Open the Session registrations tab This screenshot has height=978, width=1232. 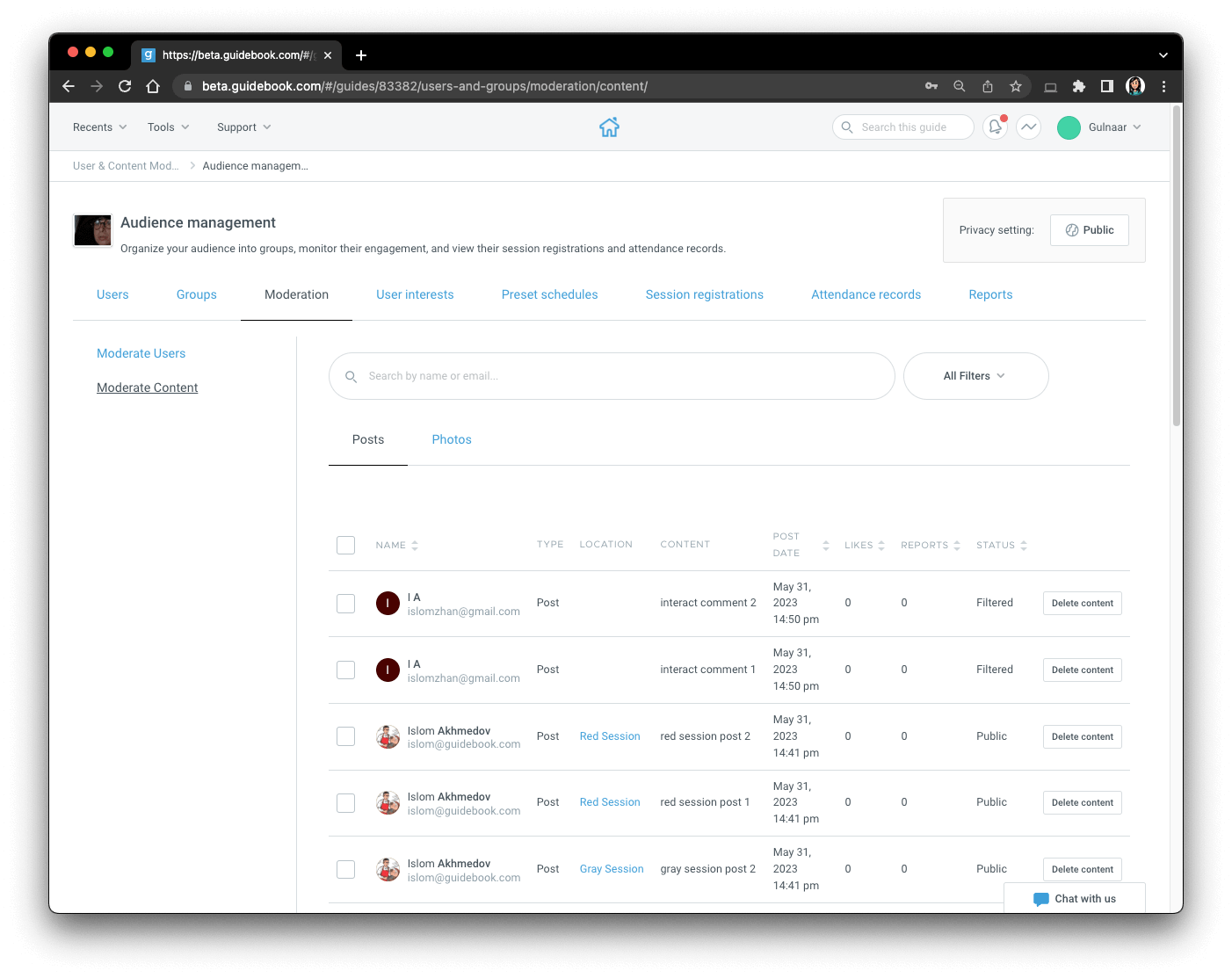point(704,294)
